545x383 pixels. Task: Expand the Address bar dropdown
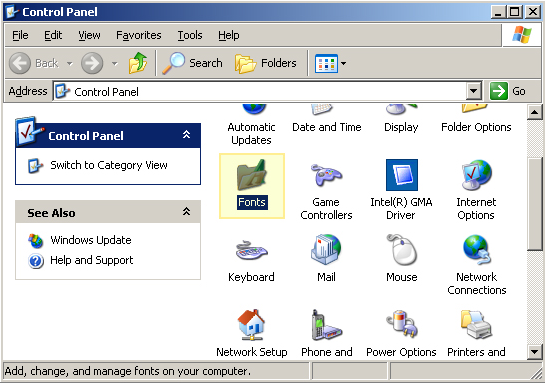(473, 91)
